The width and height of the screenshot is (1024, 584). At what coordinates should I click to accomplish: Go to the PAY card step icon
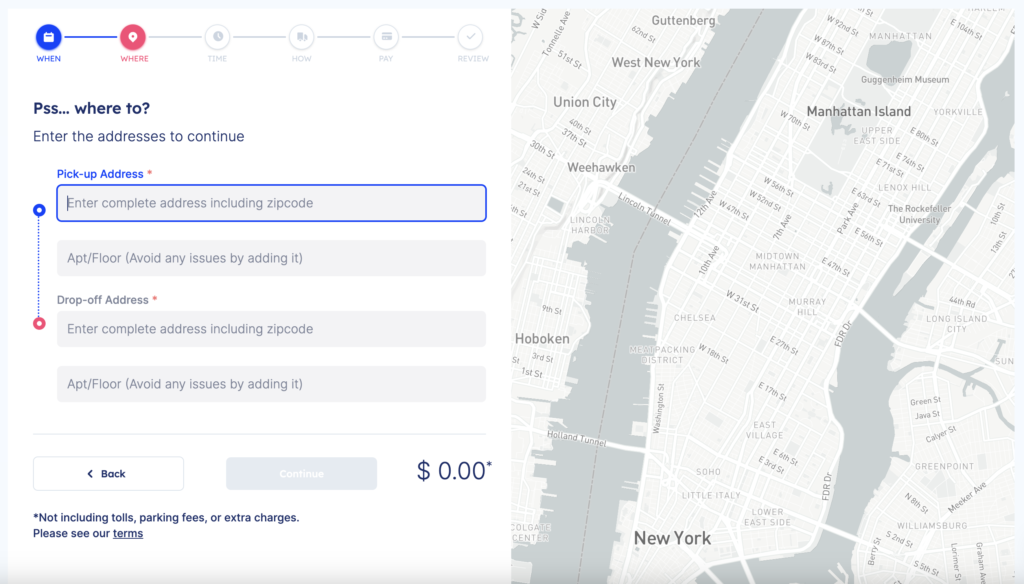click(x=387, y=37)
